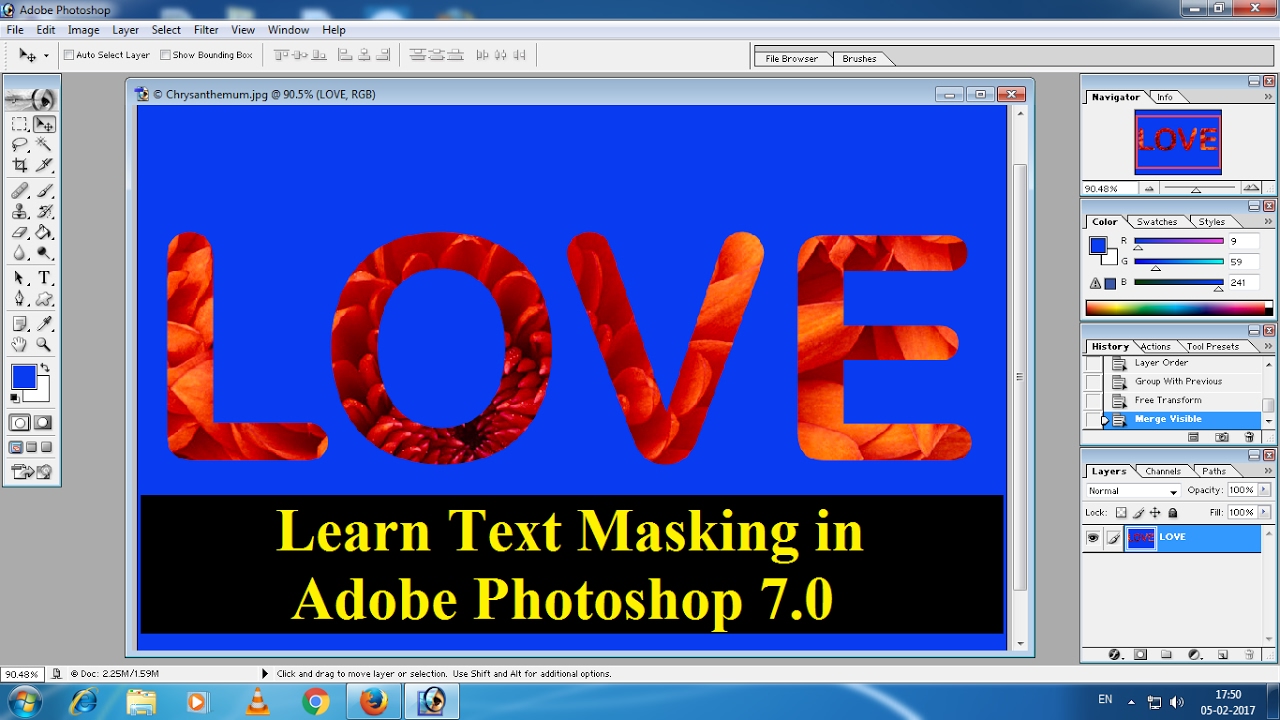
Task: Create new snapshot in History panel
Action: [1222, 437]
